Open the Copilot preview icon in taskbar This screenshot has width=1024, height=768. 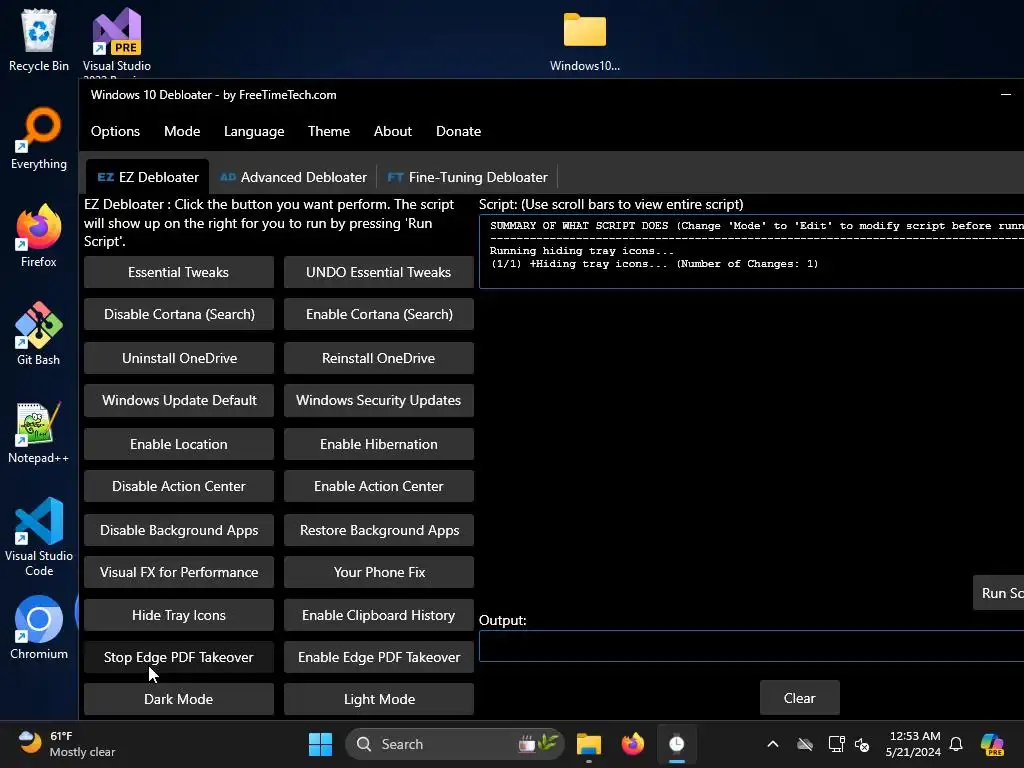point(992,744)
